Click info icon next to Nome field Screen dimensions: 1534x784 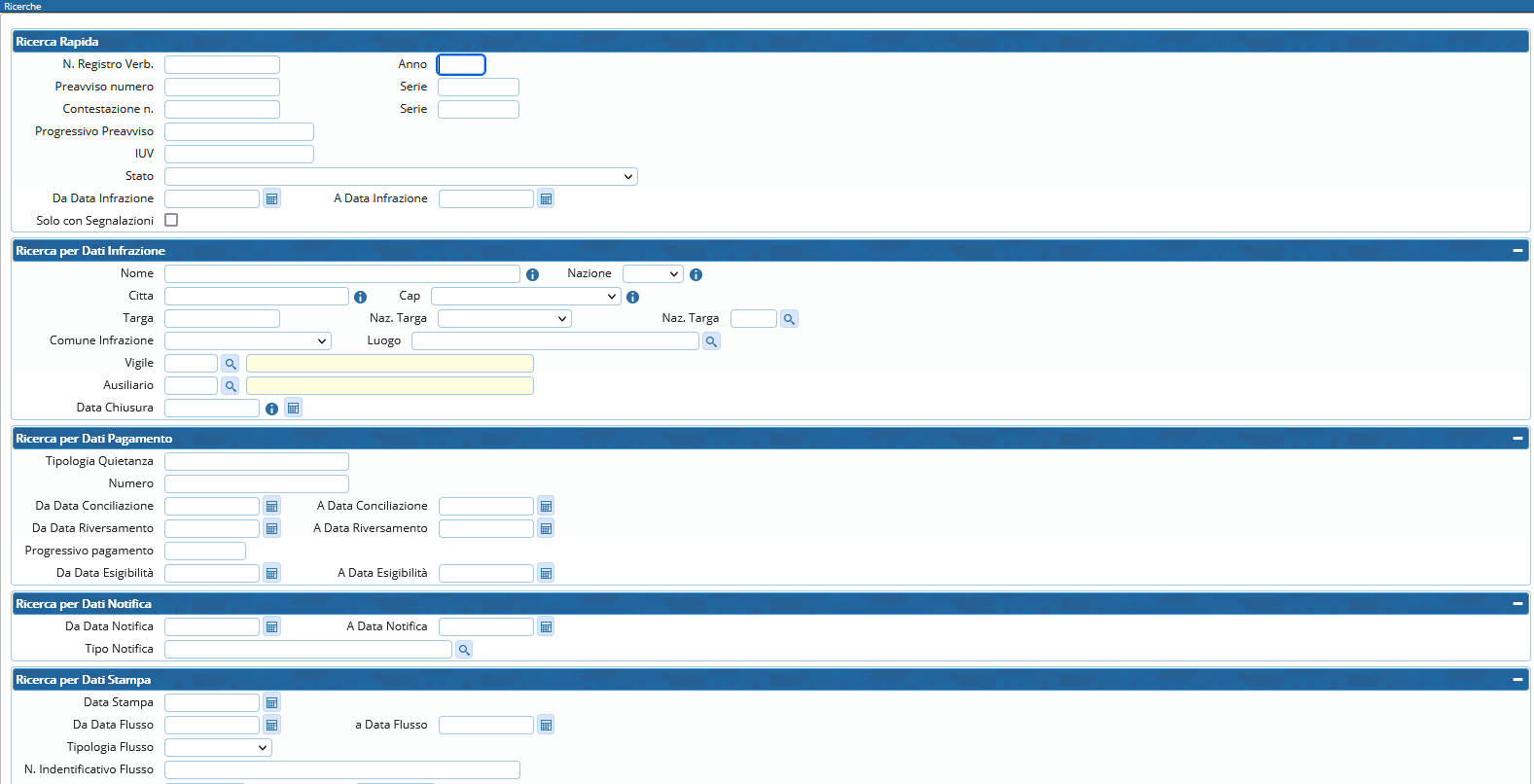[x=532, y=275]
